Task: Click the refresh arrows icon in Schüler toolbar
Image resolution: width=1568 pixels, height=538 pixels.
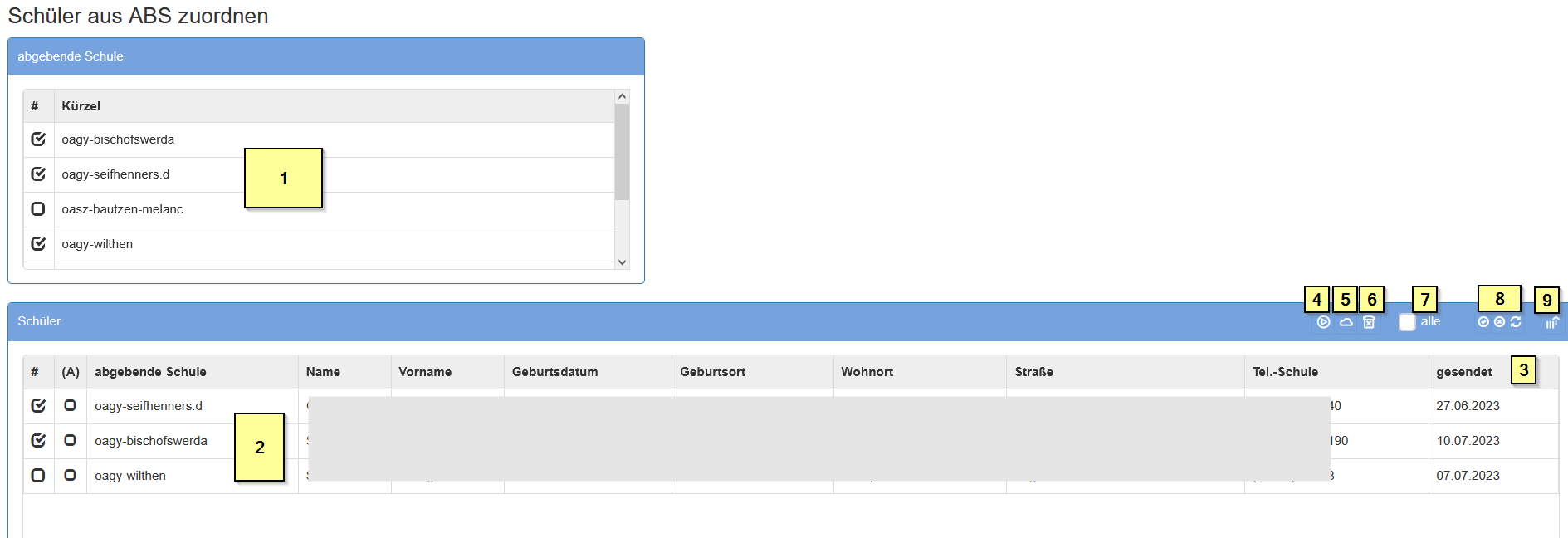Action: tap(1516, 322)
